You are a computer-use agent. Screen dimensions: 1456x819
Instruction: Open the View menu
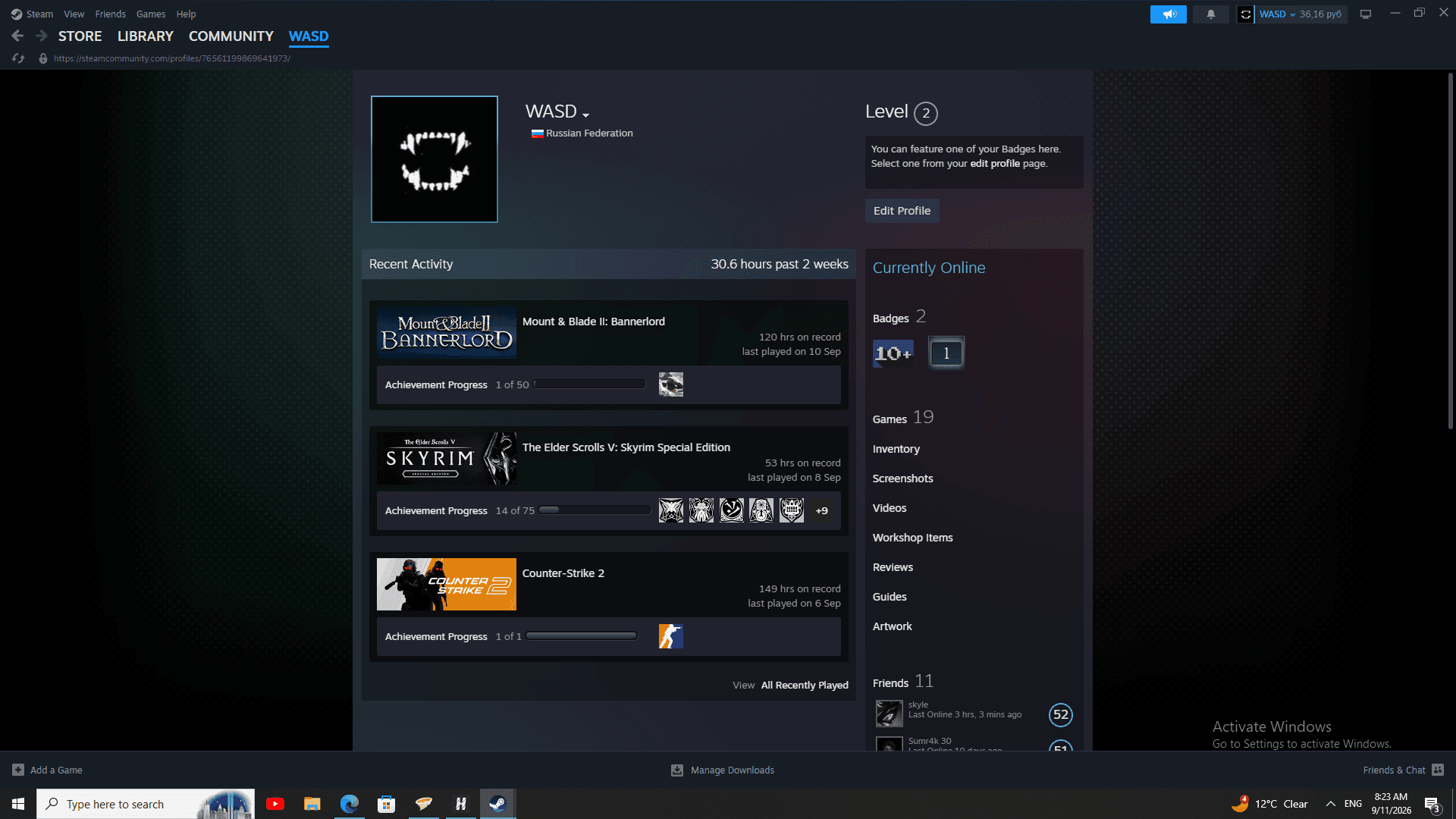(x=74, y=14)
